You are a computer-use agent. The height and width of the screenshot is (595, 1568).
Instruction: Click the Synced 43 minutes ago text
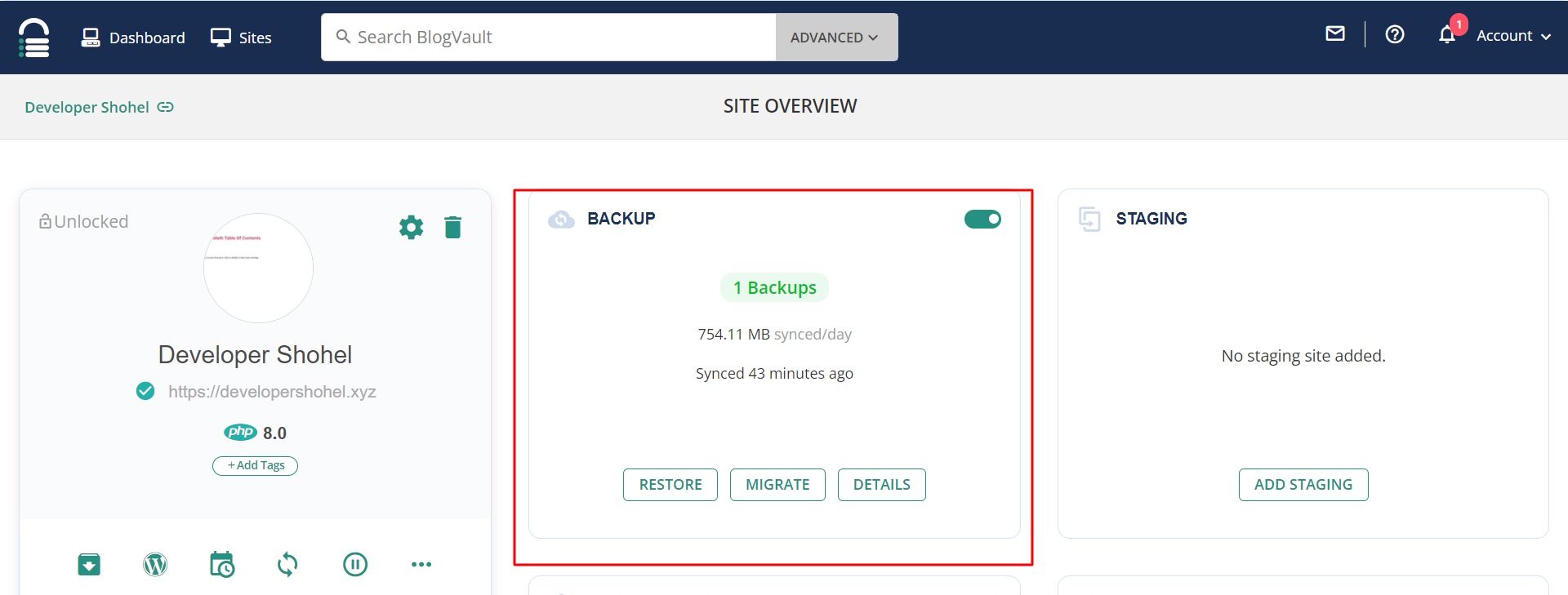(774, 374)
